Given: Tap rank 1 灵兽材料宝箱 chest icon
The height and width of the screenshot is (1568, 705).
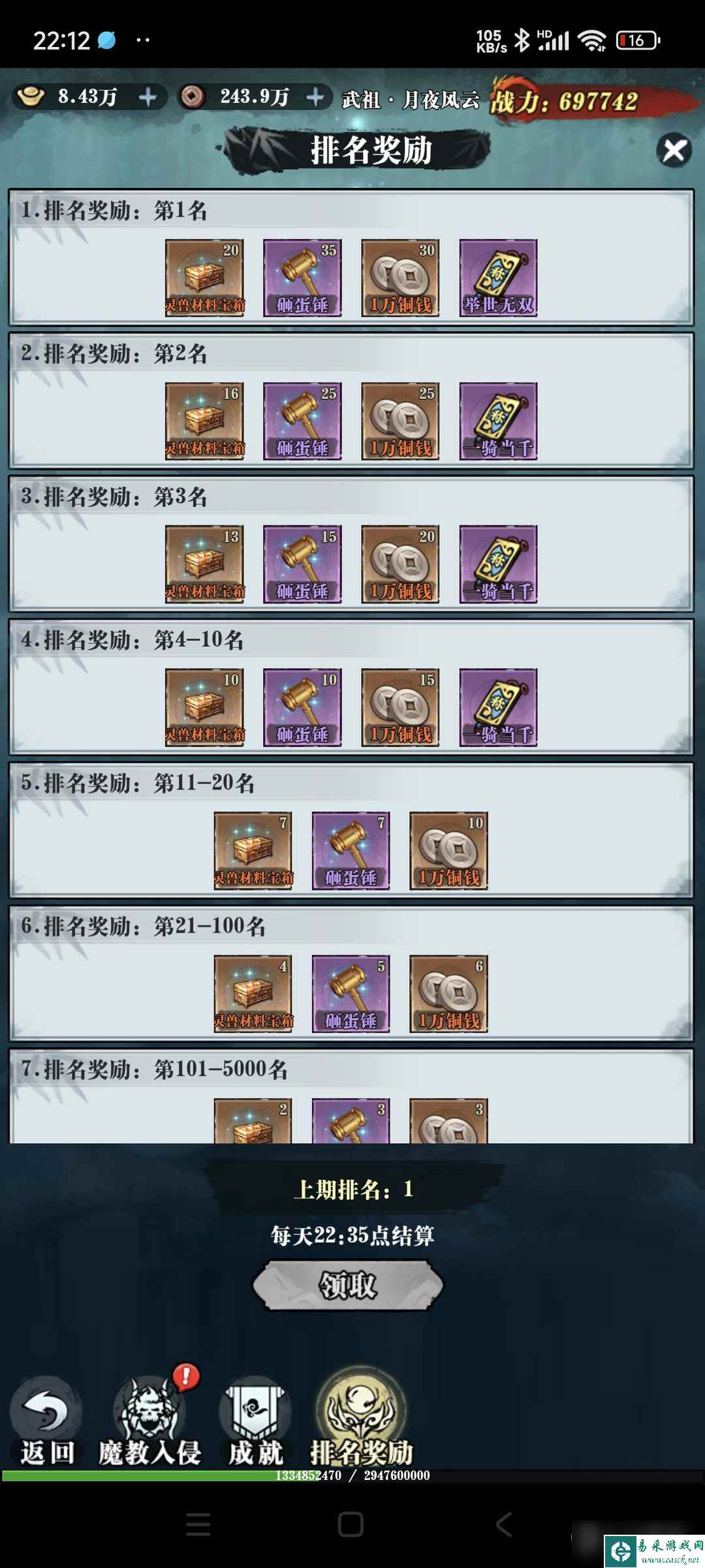Looking at the screenshot, I should click(204, 278).
